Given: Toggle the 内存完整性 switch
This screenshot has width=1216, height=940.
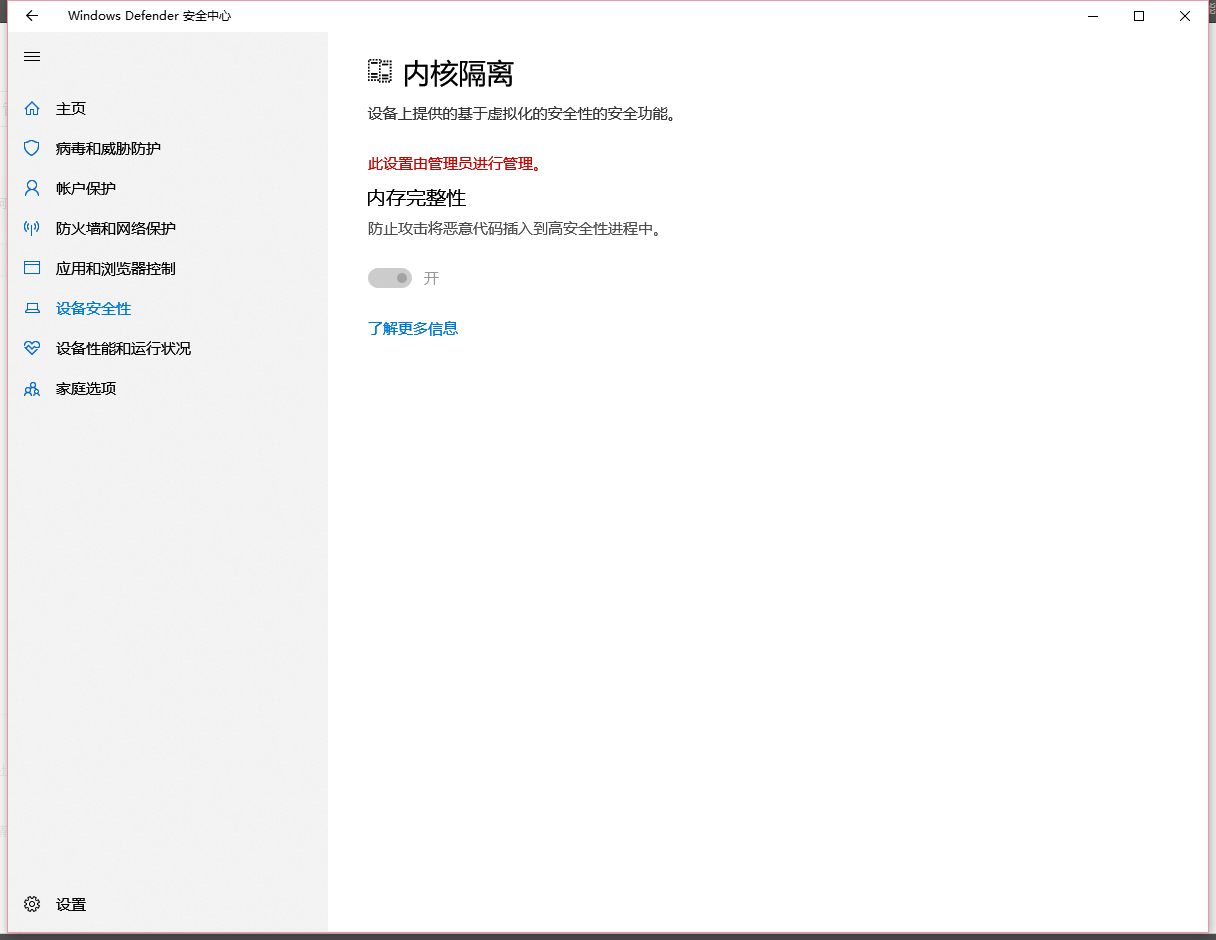Looking at the screenshot, I should pos(390,278).
